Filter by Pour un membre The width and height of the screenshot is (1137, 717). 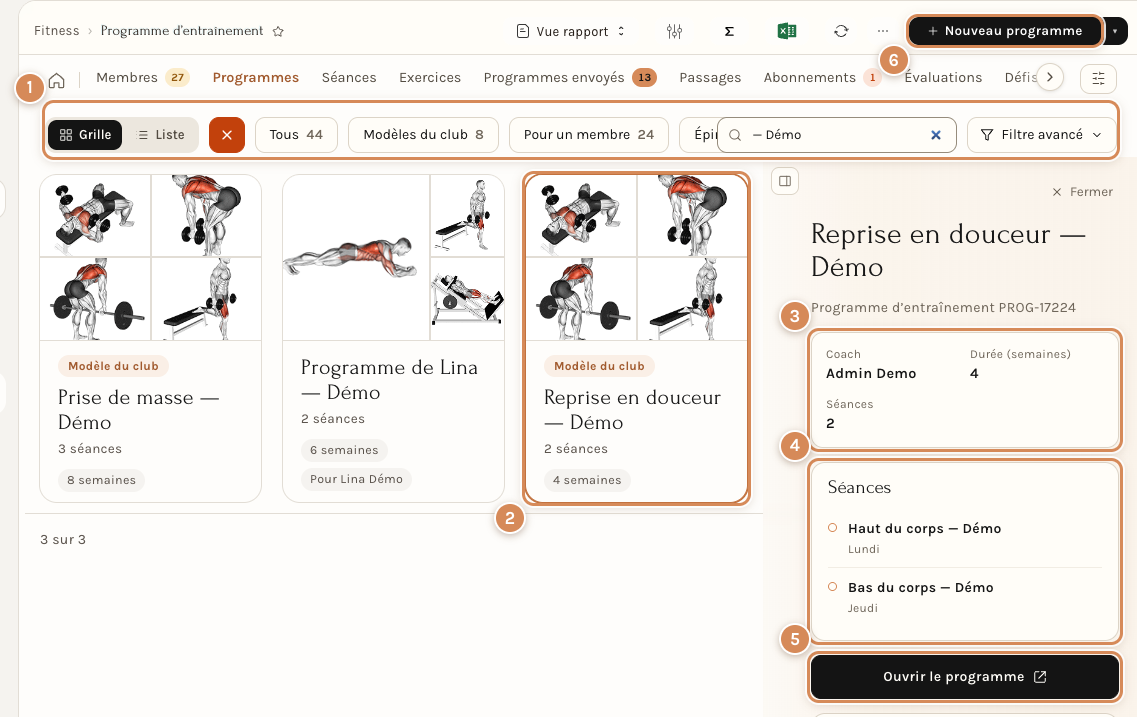[589, 135]
